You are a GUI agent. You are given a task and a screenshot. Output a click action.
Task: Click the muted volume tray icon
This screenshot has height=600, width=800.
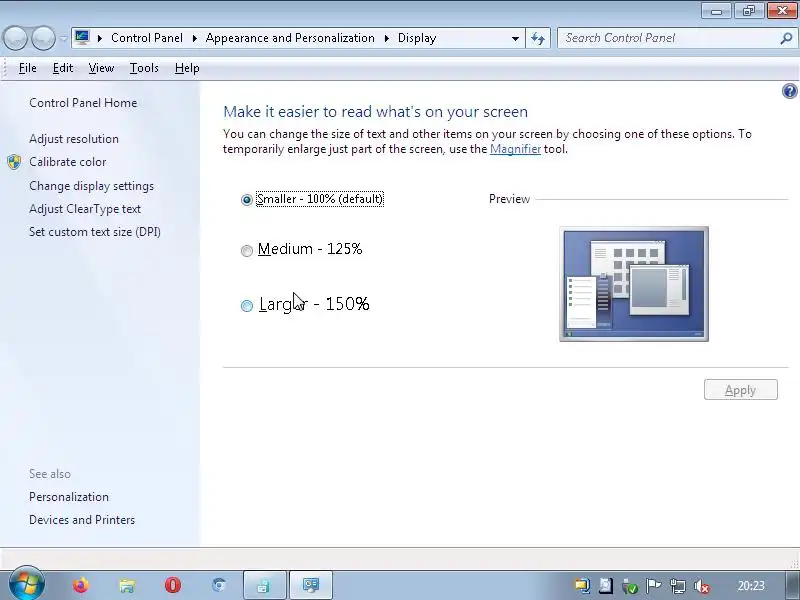coord(702,586)
